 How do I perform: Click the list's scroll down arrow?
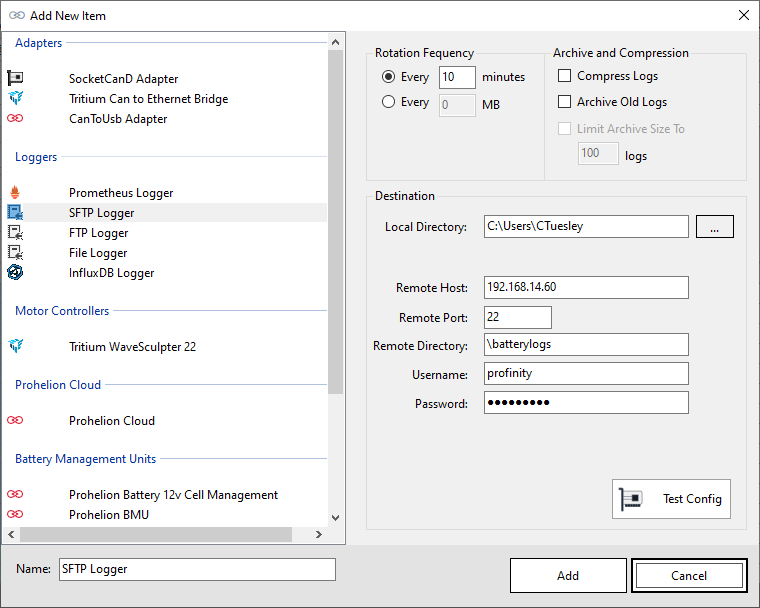click(x=335, y=518)
